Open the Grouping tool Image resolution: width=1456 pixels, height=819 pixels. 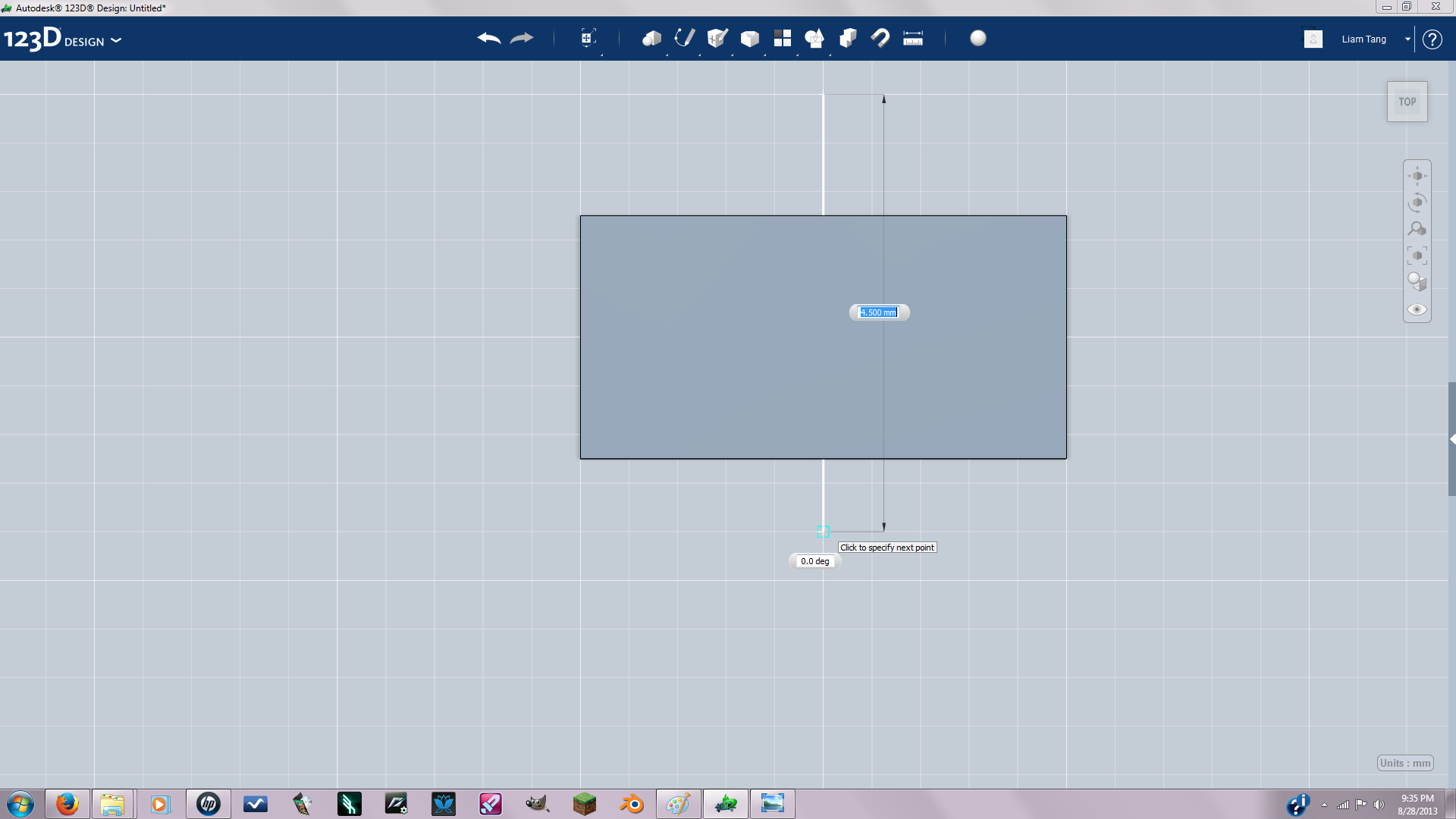pyautogui.click(x=814, y=38)
